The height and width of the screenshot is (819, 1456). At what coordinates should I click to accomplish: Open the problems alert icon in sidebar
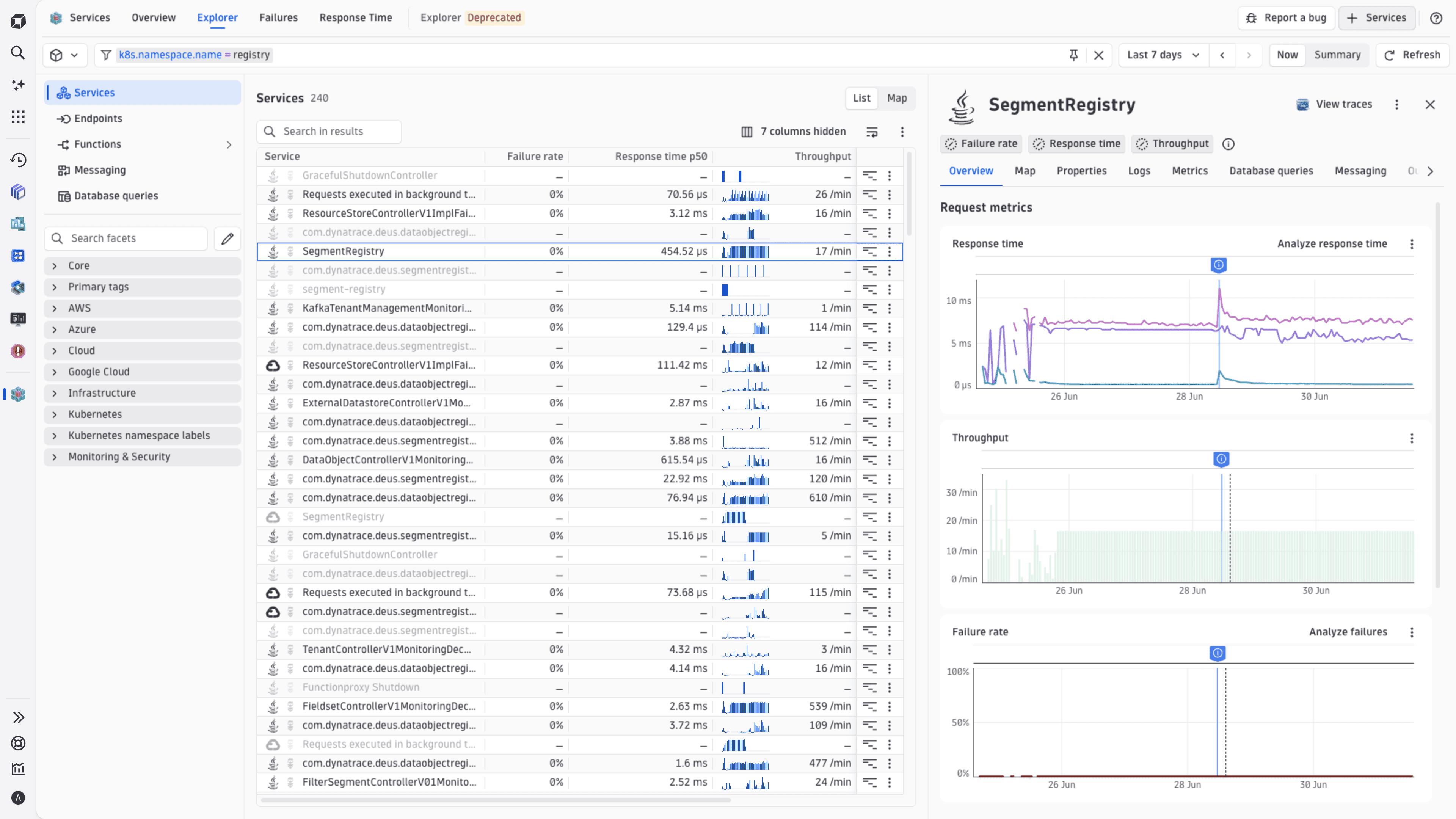(x=18, y=351)
